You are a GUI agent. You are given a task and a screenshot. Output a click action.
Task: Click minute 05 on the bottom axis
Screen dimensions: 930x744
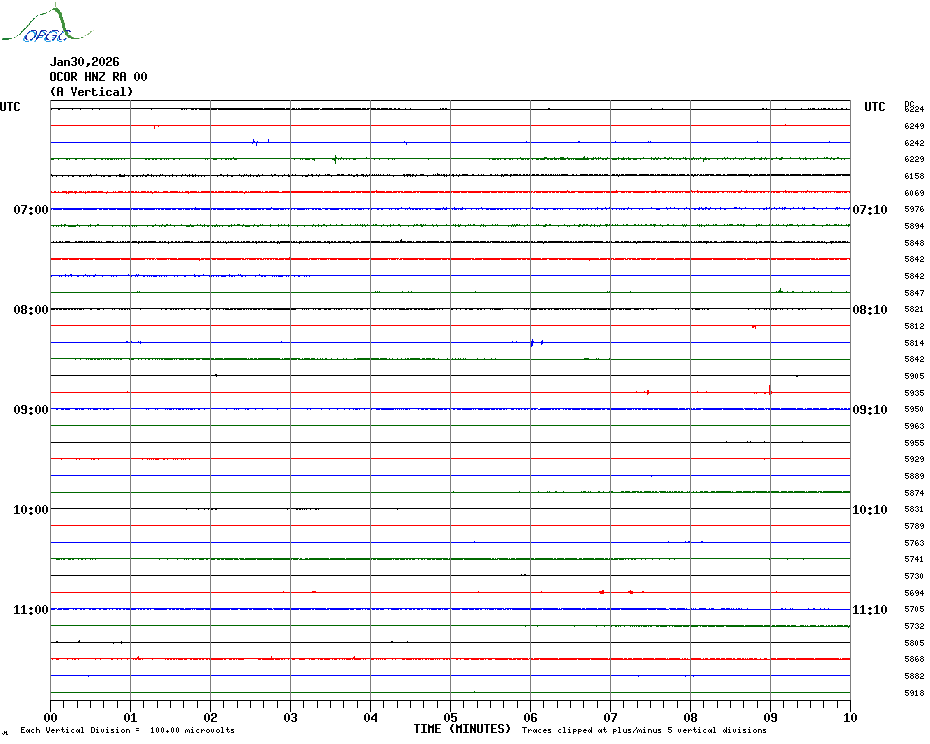tap(450, 717)
